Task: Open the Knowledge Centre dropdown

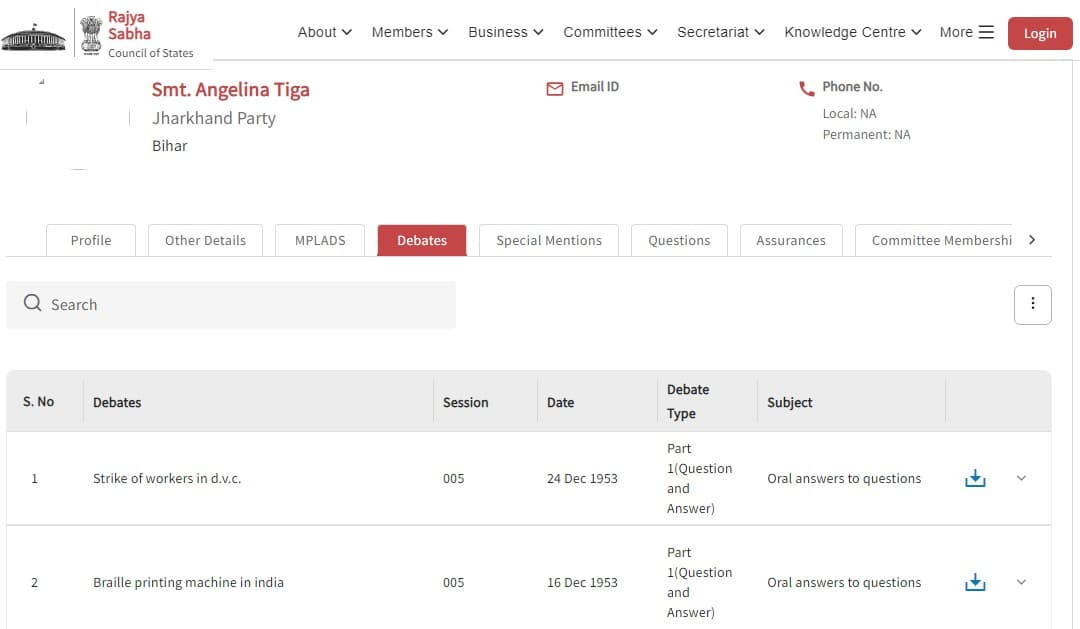Action: tap(853, 32)
